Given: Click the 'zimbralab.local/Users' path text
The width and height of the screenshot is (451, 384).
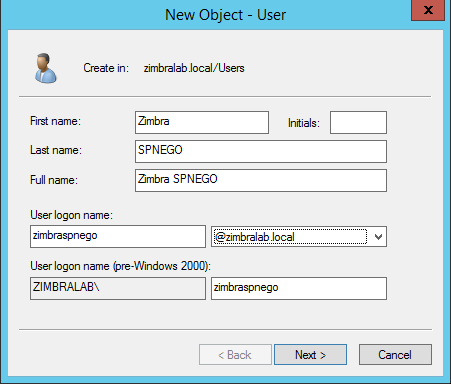Looking at the screenshot, I should click(194, 68).
